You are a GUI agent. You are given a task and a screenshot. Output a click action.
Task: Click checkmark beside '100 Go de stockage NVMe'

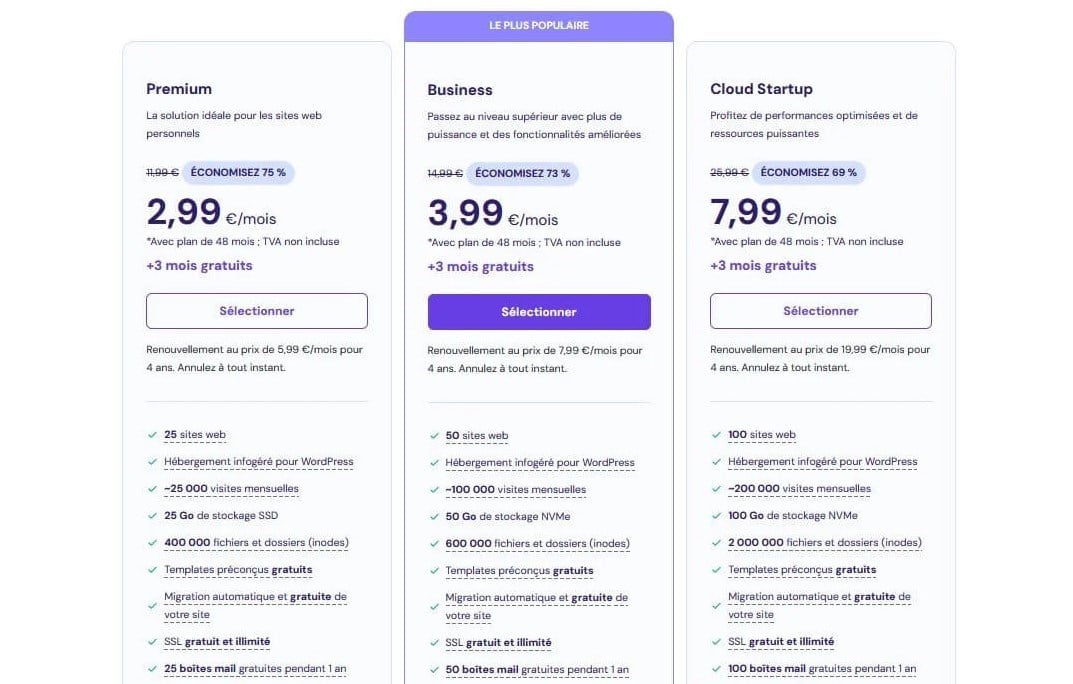(x=716, y=516)
